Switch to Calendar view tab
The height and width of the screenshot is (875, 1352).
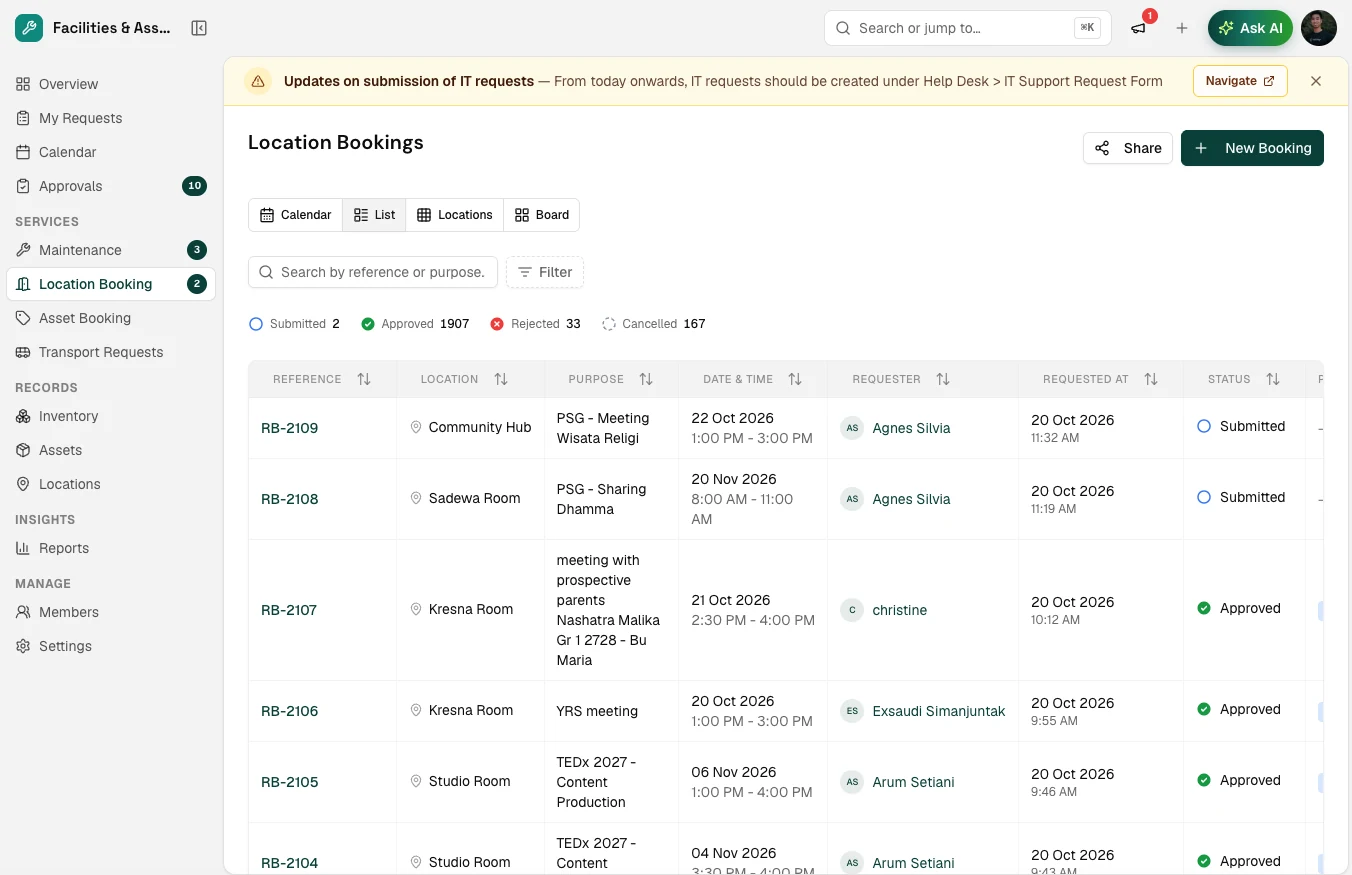(x=296, y=215)
